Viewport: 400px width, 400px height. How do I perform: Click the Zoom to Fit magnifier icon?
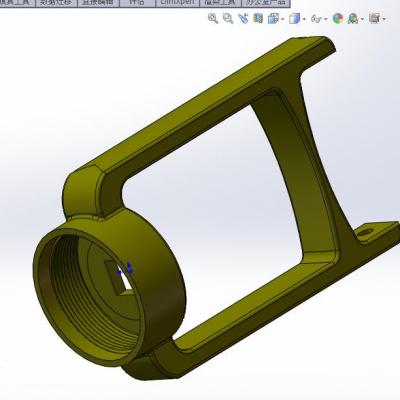coord(213,18)
